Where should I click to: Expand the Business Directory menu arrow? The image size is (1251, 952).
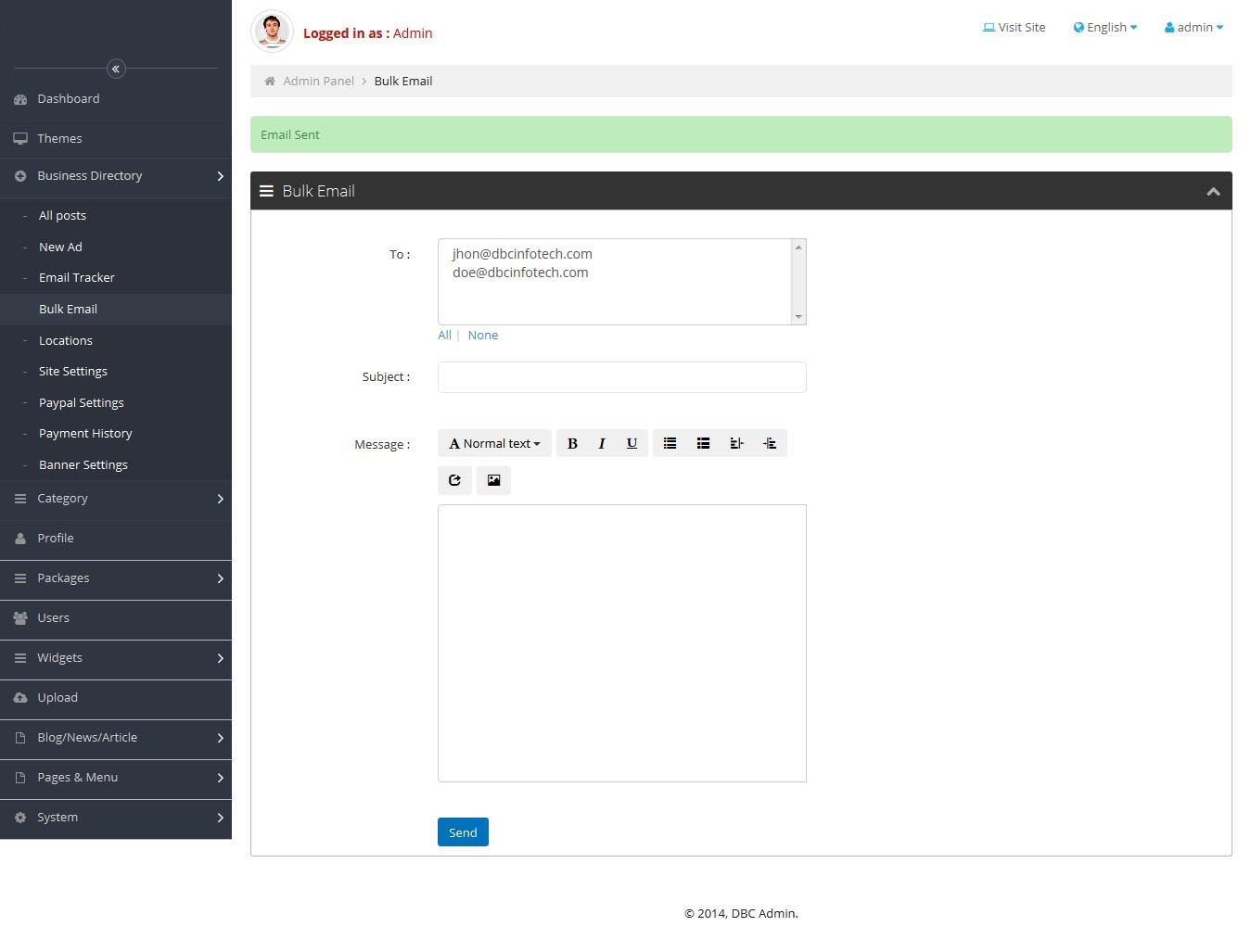tap(220, 176)
